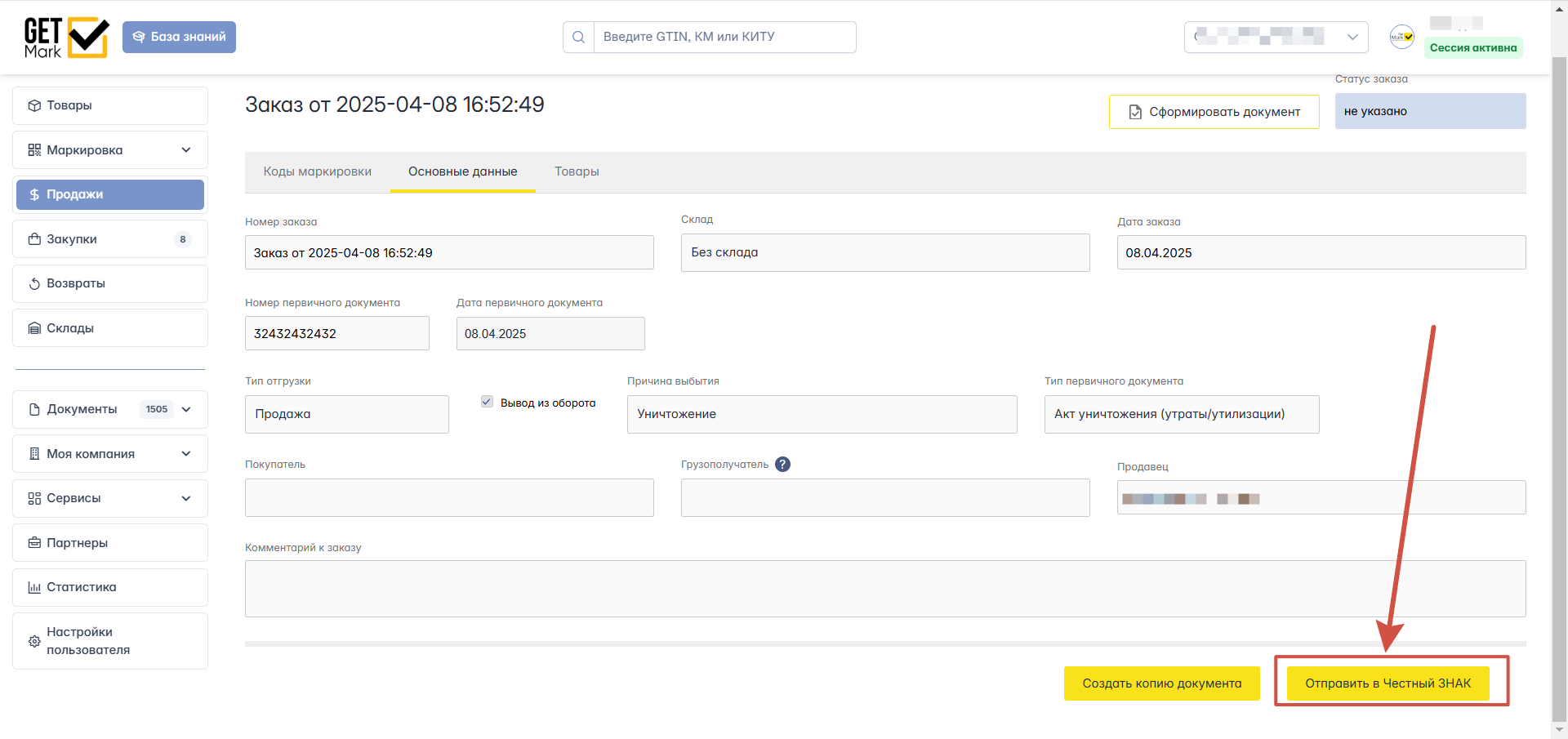Toggle the Вывод из оборота checkbox
1568x739 pixels.
pyautogui.click(x=487, y=402)
